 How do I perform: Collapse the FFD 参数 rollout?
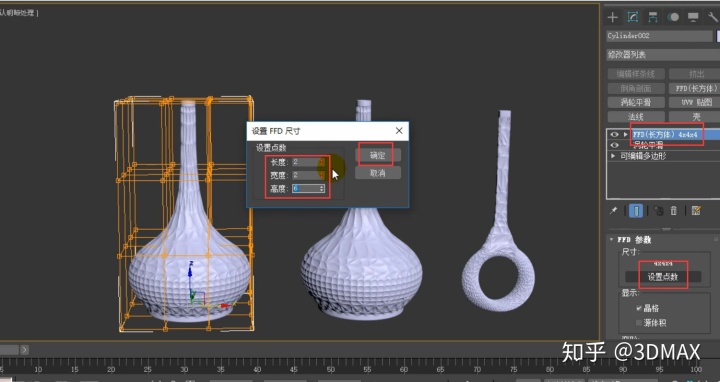click(612, 240)
